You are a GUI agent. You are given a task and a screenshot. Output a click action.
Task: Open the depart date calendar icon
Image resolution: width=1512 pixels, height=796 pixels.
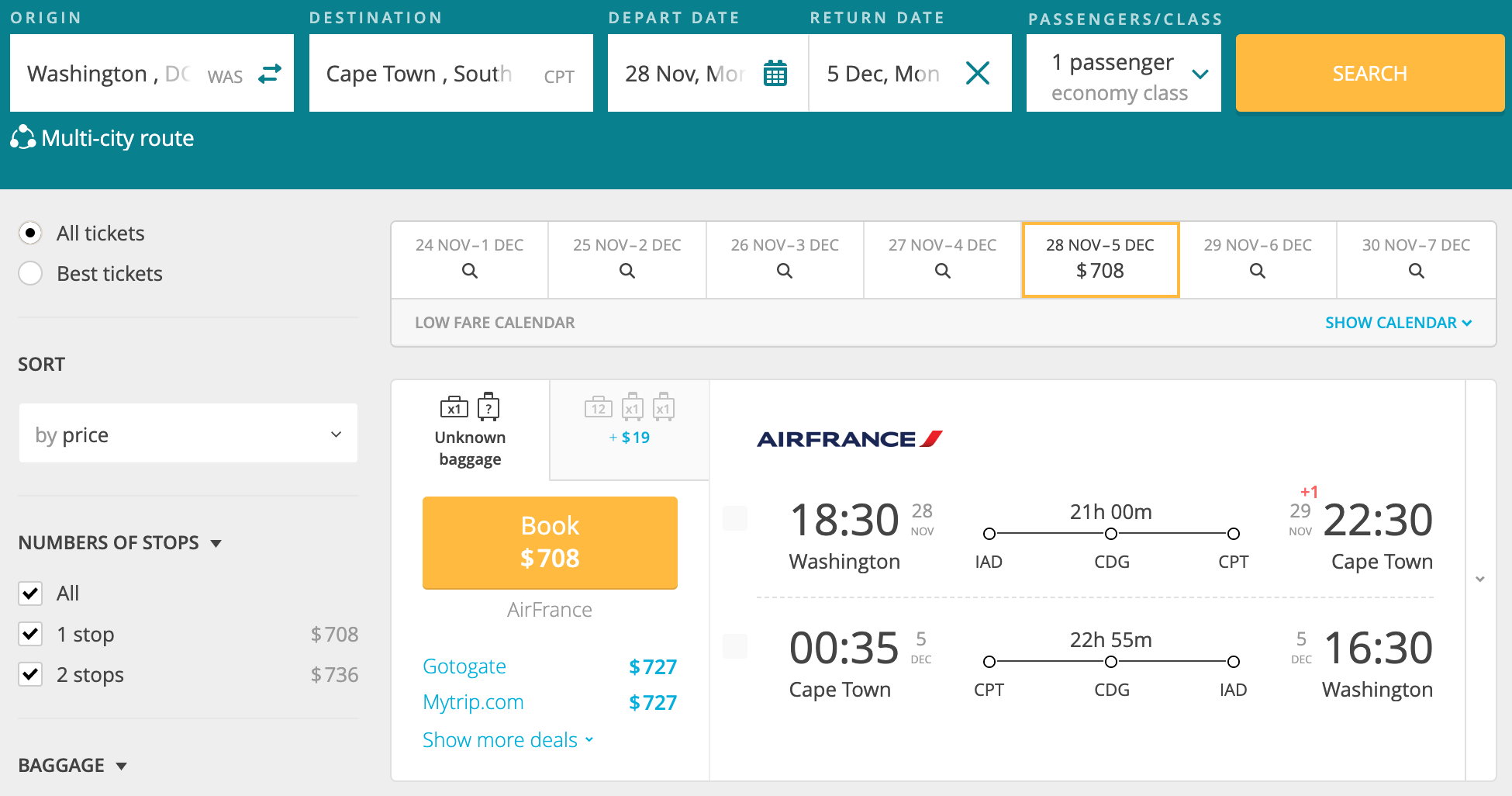coord(775,74)
